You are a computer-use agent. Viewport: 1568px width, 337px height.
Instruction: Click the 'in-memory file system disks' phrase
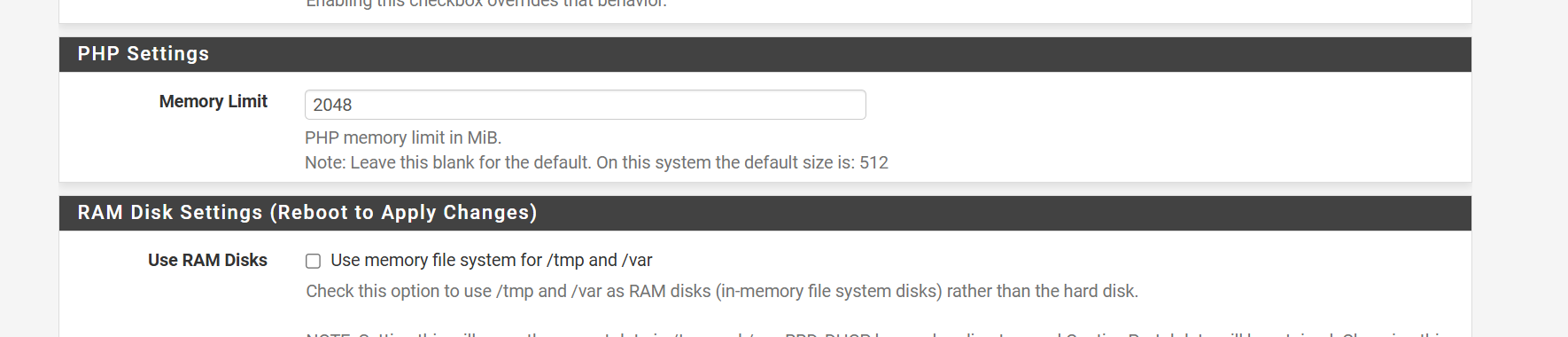click(827, 291)
